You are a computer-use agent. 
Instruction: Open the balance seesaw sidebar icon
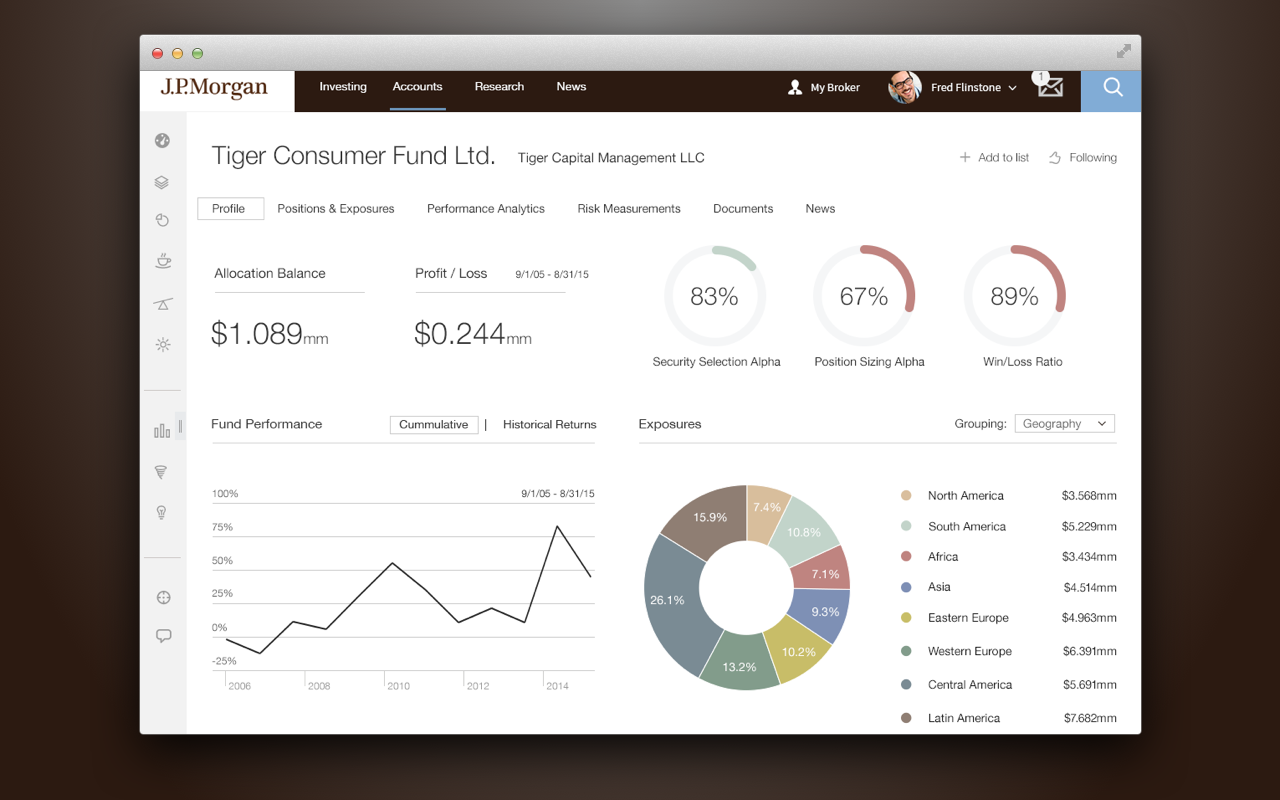(162, 304)
